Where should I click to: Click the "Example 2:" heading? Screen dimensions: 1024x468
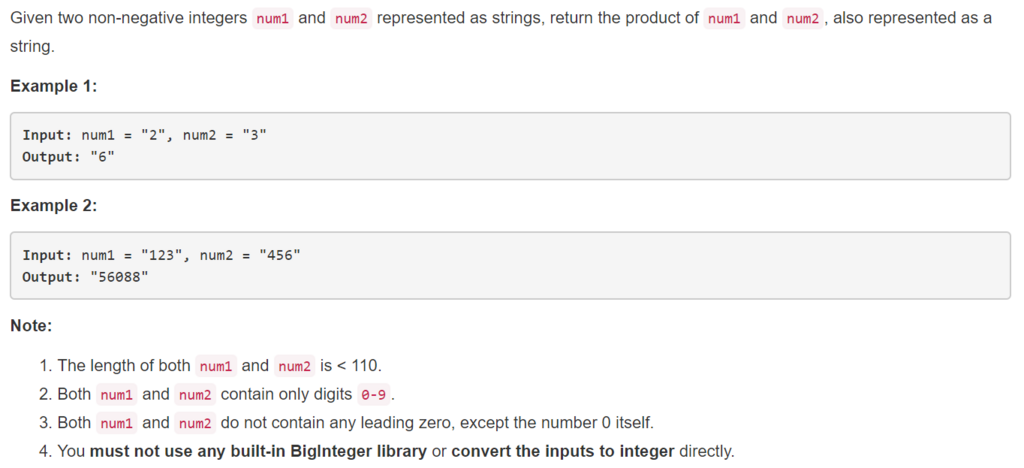click(53, 205)
